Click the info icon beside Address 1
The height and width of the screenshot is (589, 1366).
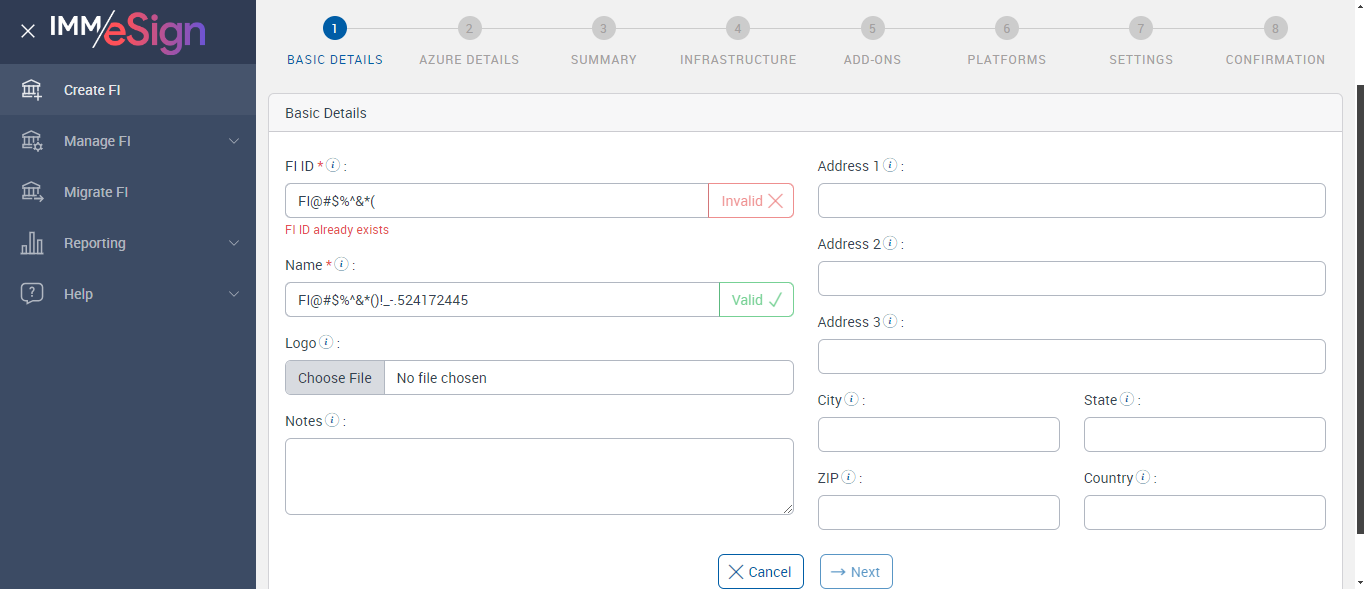pos(890,166)
